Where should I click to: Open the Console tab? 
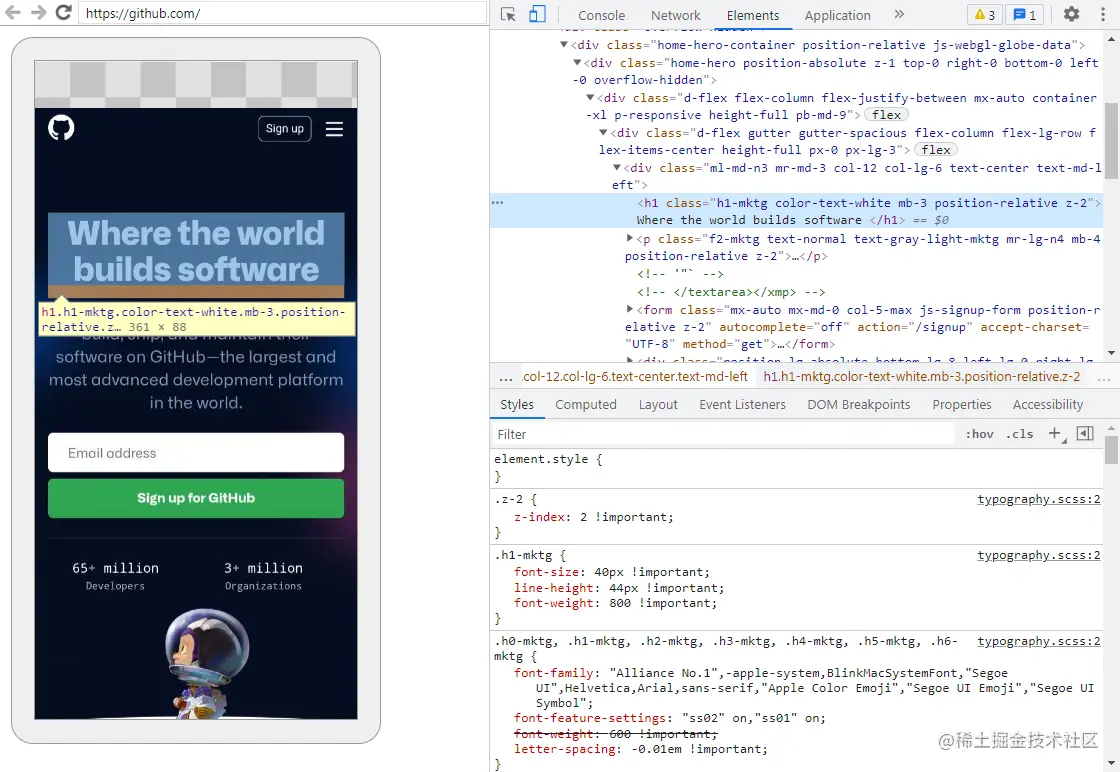(601, 15)
